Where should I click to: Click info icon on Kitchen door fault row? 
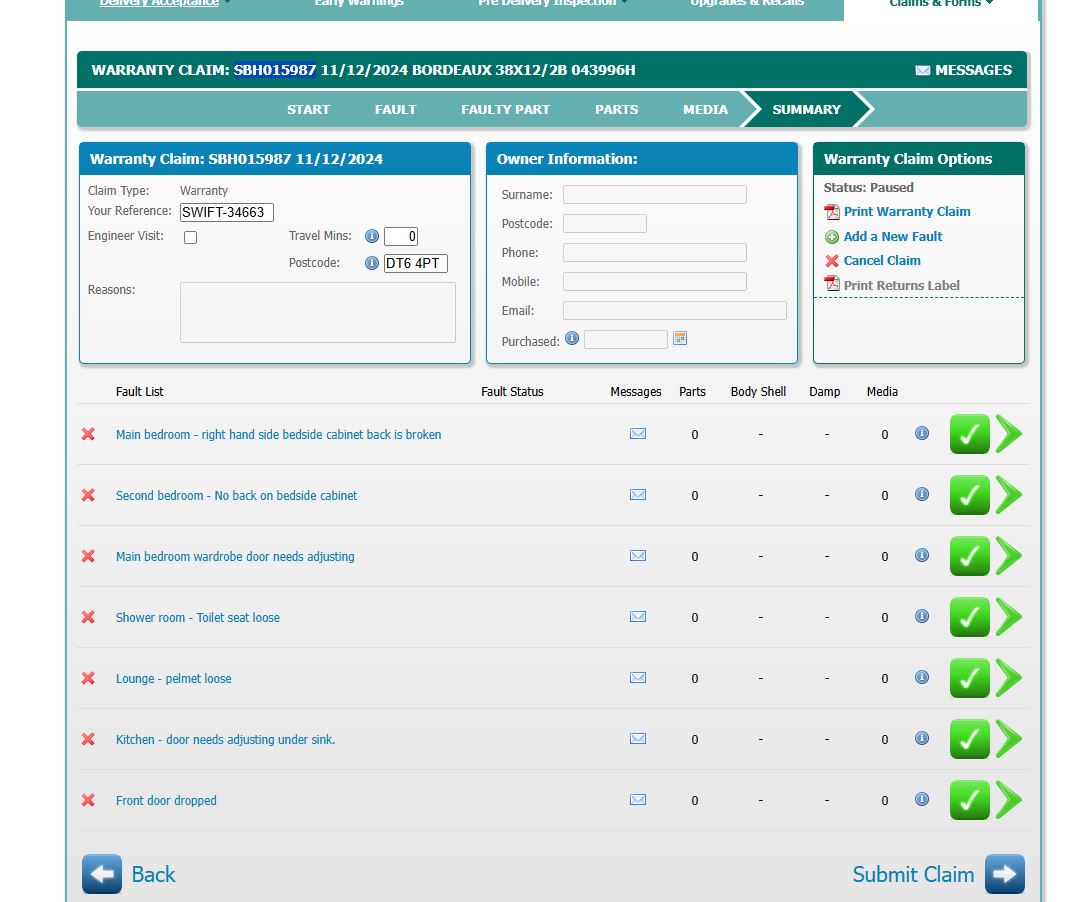[922, 738]
